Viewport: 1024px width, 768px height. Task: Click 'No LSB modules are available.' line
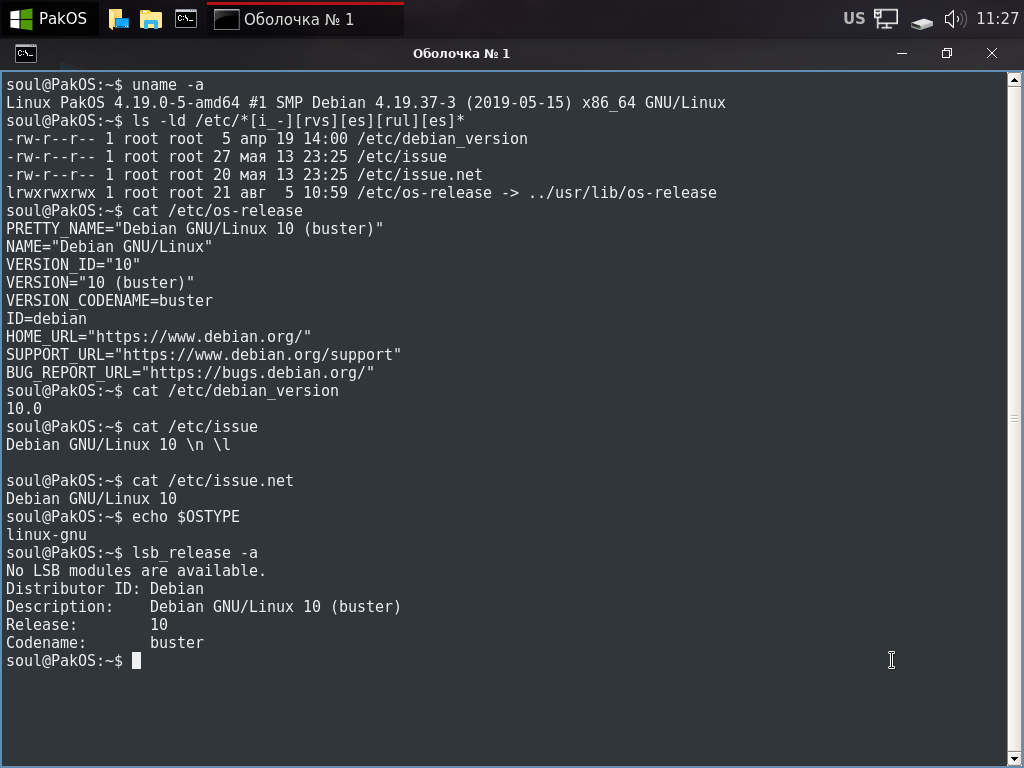136,571
